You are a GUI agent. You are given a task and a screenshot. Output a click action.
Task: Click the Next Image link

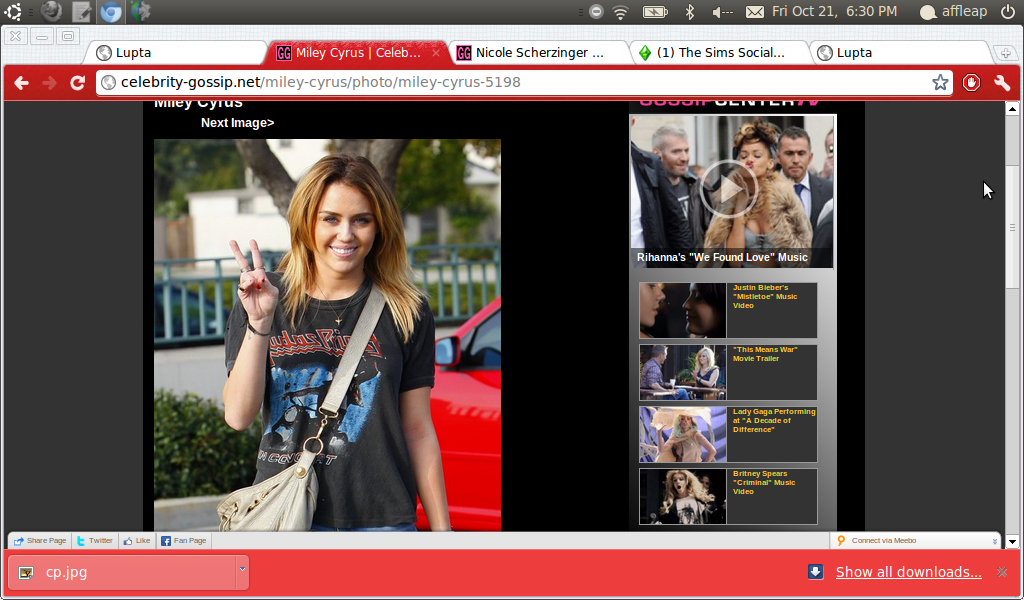(x=238, y=123)
